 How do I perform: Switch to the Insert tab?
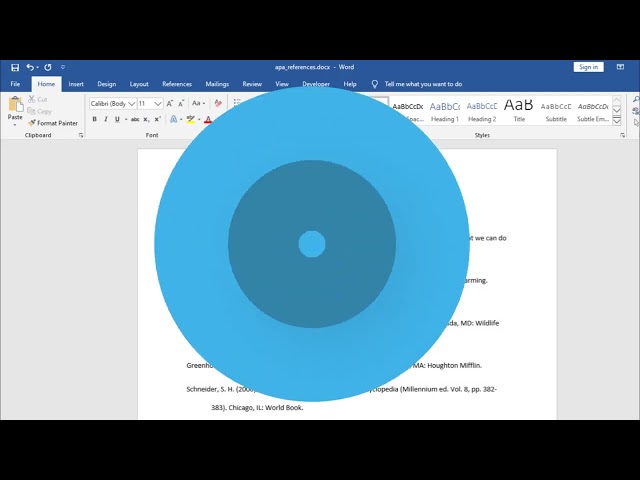tap(76, 84)
